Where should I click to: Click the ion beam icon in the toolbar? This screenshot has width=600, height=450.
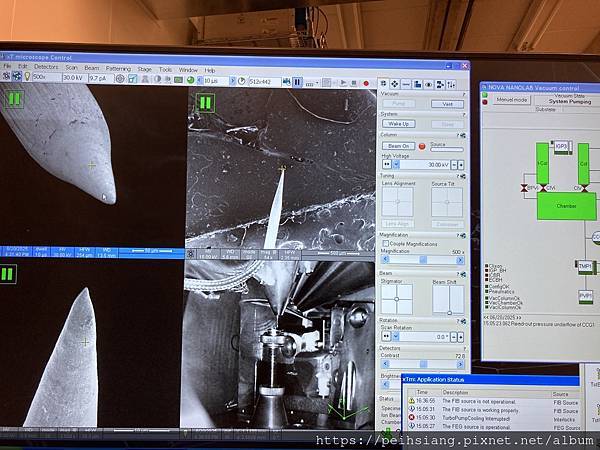click(x=16, y=77)
